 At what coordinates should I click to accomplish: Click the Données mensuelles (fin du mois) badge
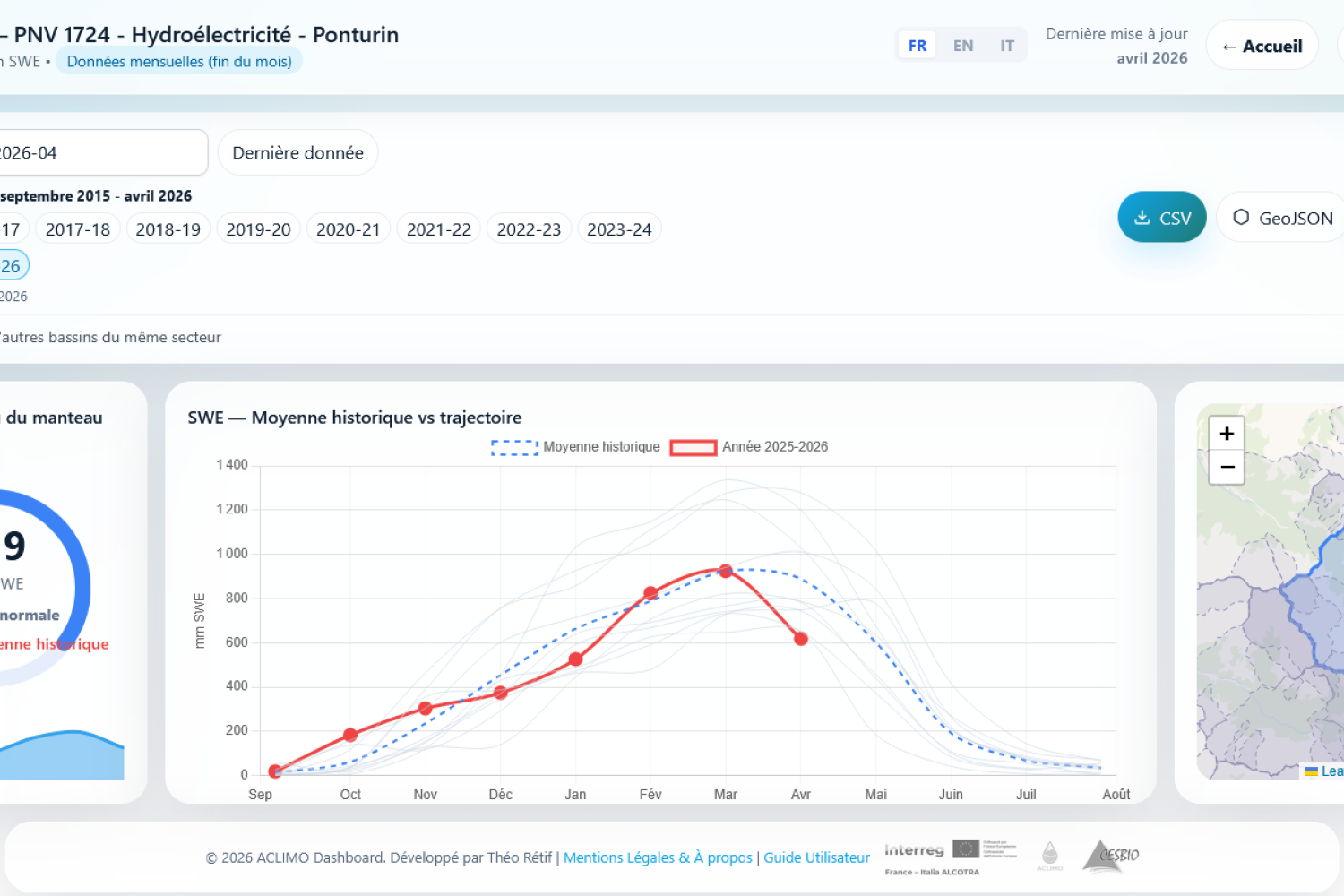tap(179, 61)
